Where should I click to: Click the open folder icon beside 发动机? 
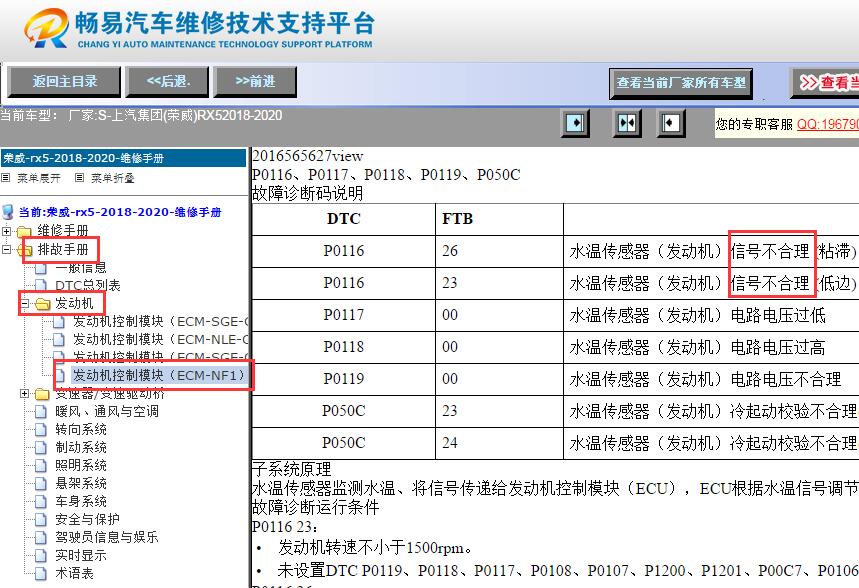42,304
